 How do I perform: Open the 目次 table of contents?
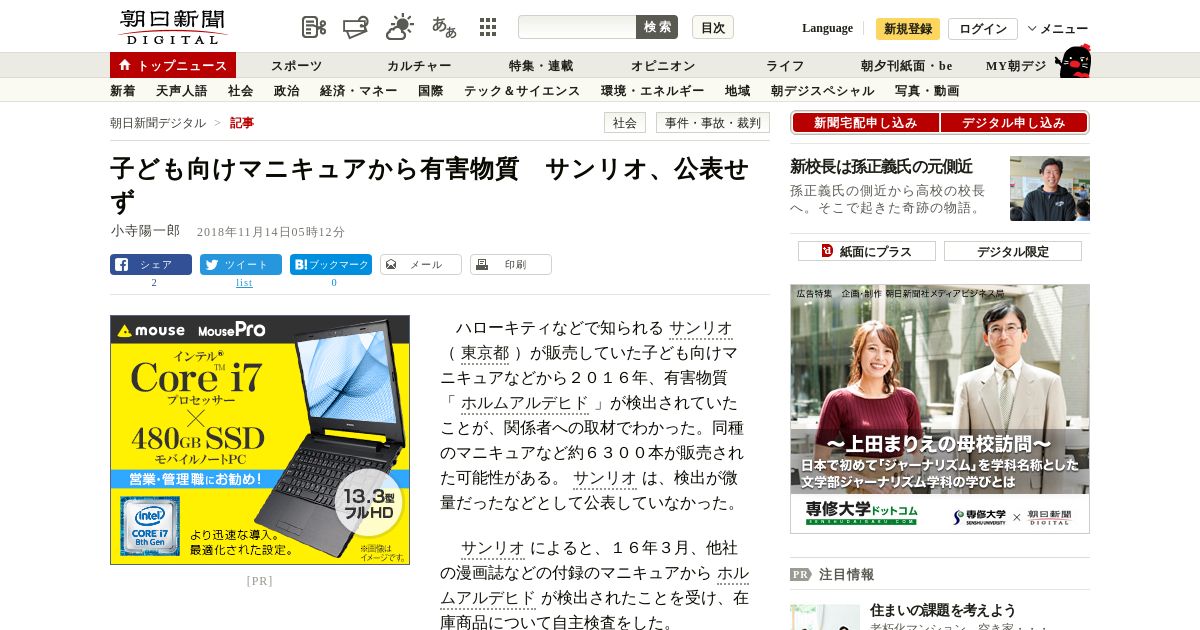(x=713, y=27)
